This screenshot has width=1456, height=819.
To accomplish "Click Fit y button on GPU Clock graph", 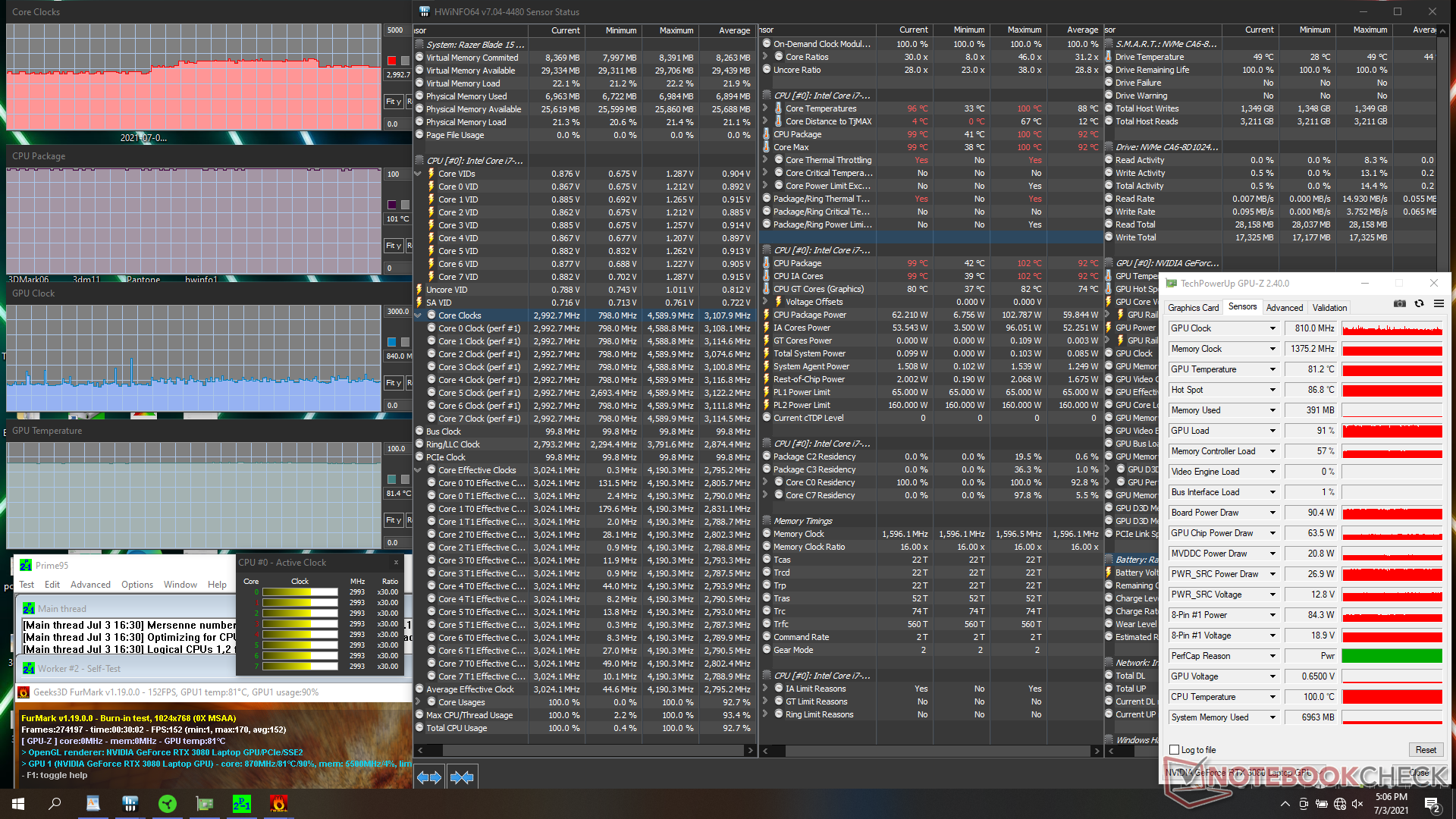I will point(394,383).
